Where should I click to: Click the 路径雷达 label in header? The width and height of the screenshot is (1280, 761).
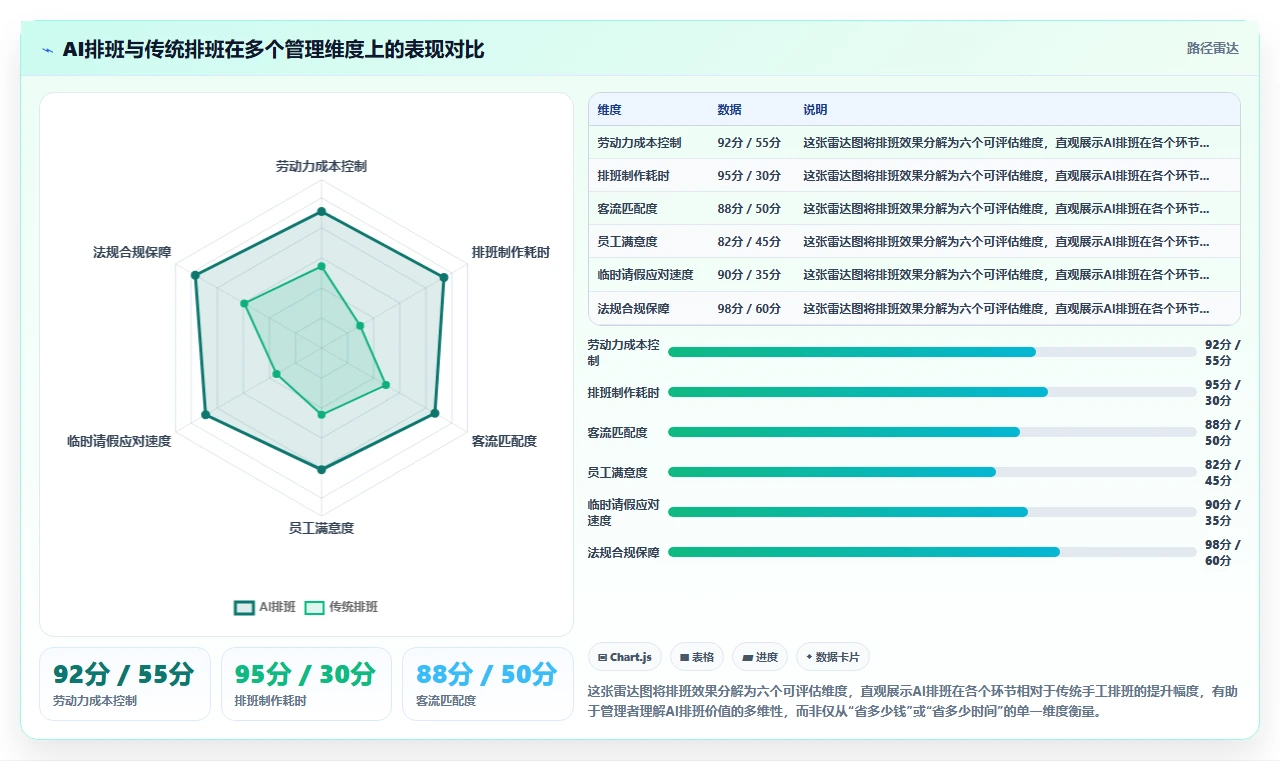point(1213,48)
